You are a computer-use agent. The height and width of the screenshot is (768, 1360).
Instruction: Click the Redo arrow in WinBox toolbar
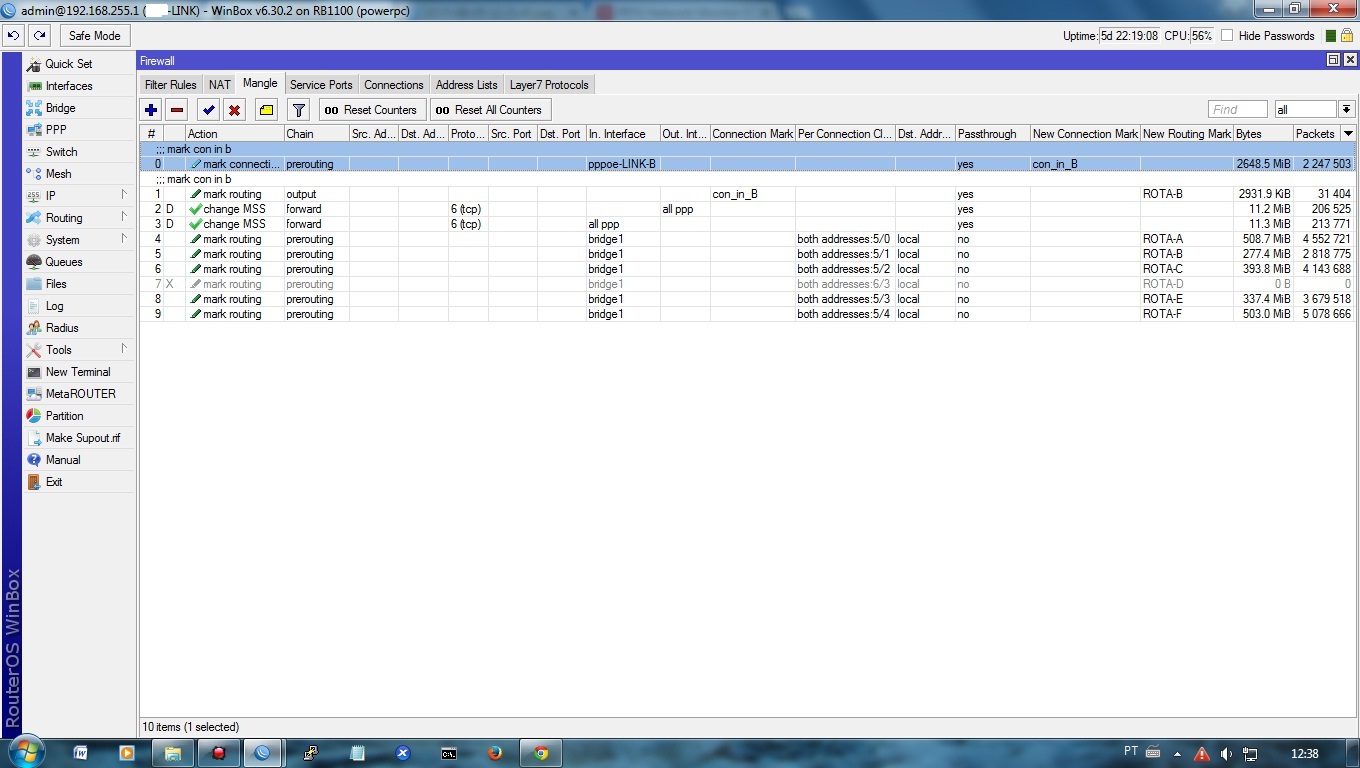pyautogui.click(x=39, y=35)
